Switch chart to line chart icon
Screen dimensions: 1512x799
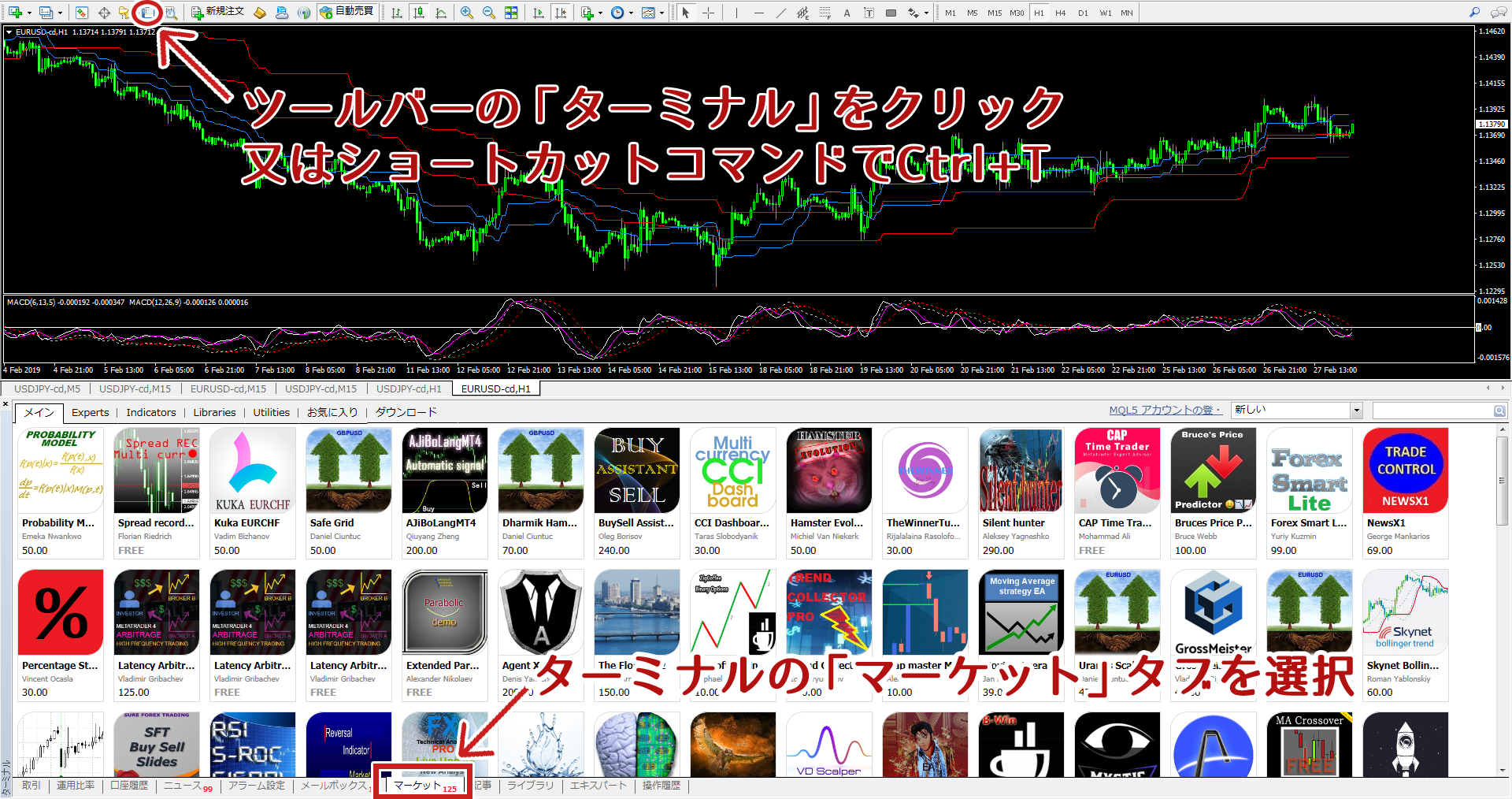[x=441, y=13]
